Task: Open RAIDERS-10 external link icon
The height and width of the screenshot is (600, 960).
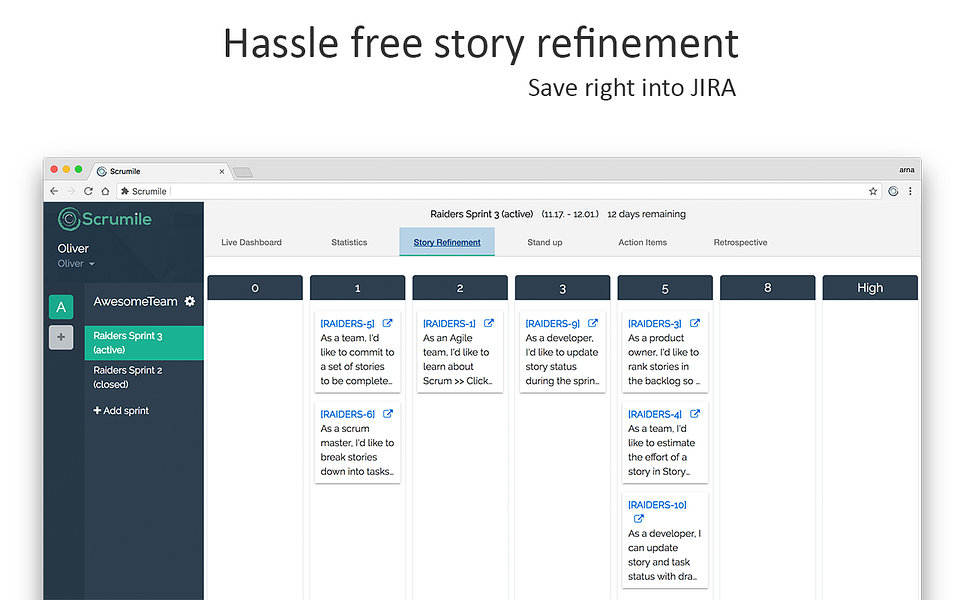Action: [x=639, y=519]
